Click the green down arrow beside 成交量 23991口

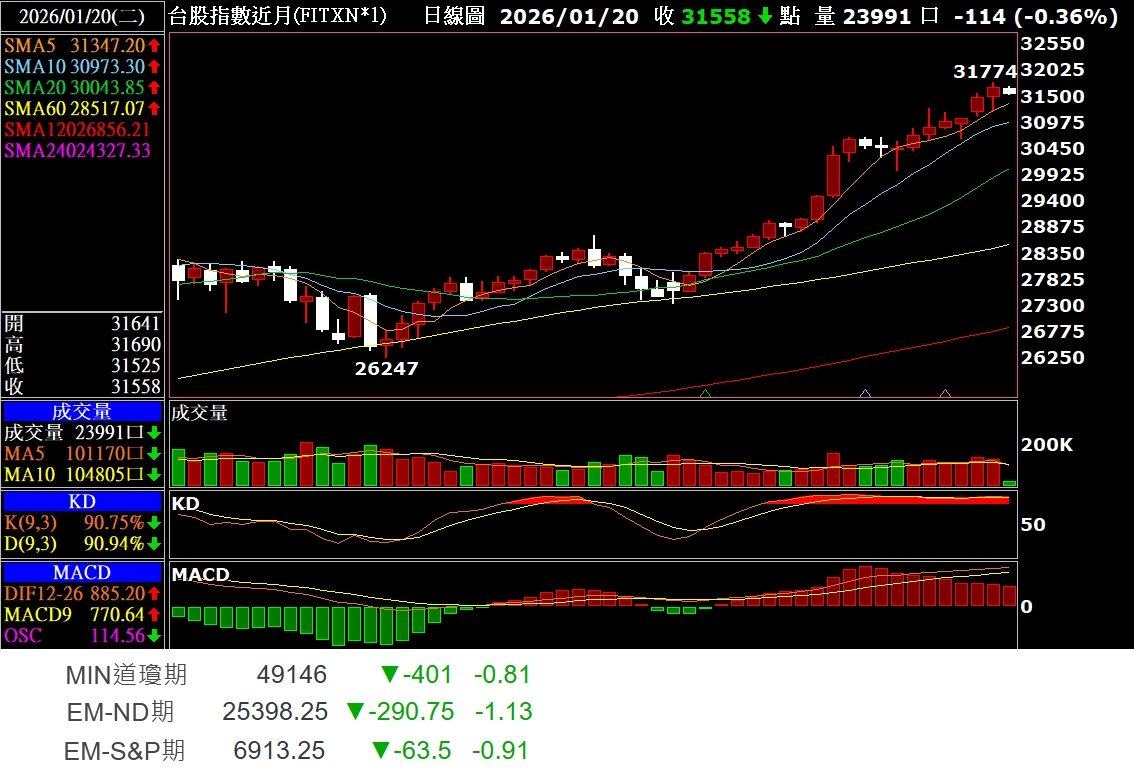coord(154,433)
